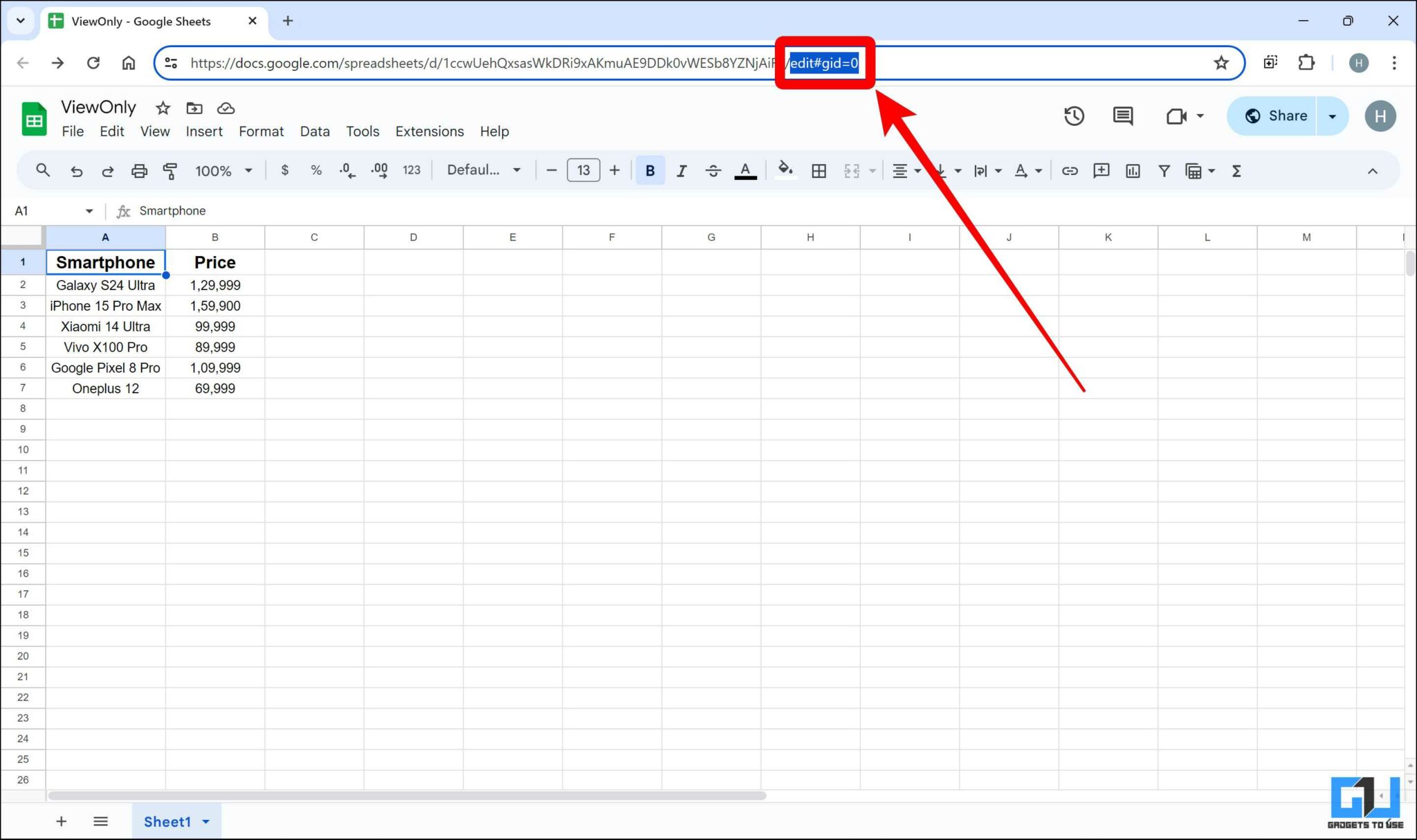Image resolution: width=1417 pixels, height=840 pixels.
Task: Open the Sheet1 tab menu arrow
Action: click(x=205, y=821)
